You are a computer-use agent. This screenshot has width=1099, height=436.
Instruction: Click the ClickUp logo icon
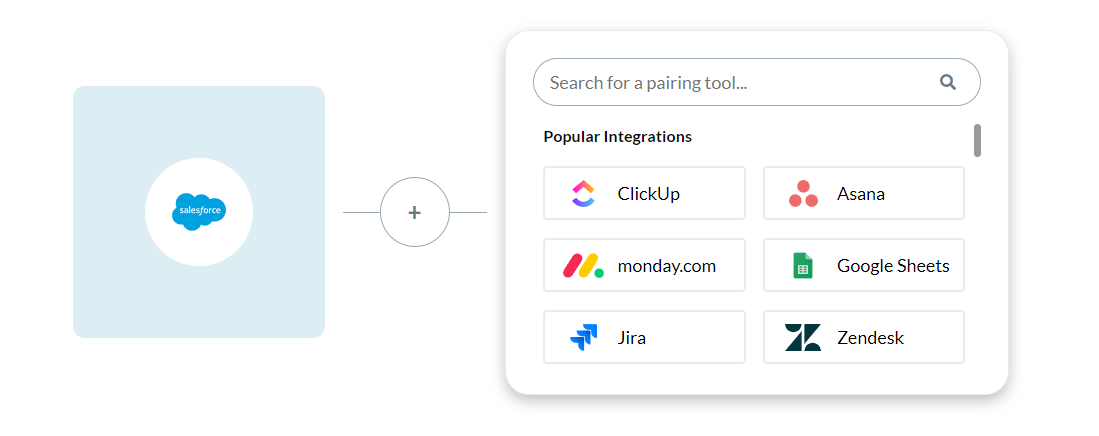[x=583, y=193]
